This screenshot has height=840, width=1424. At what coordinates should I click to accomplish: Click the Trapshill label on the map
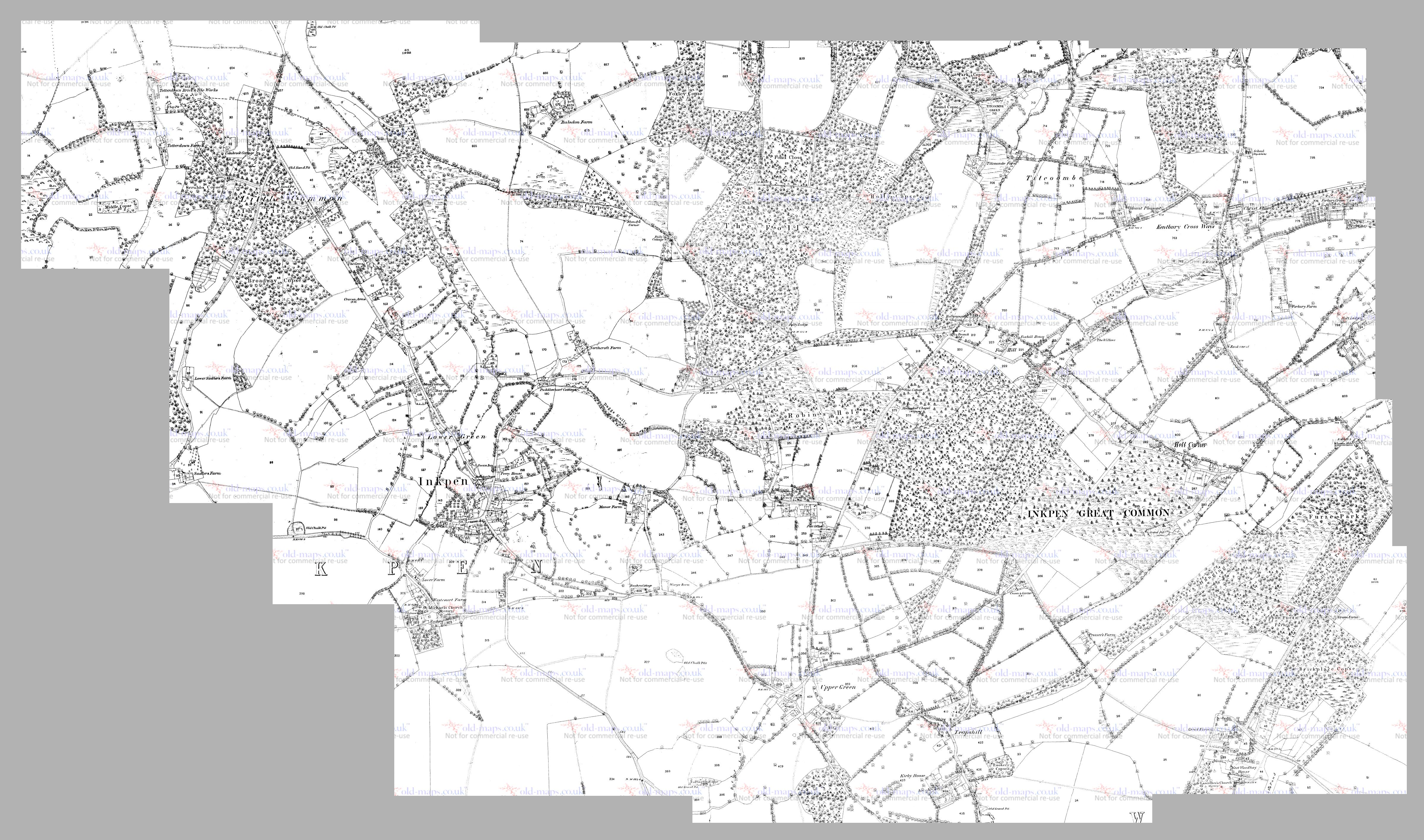pos(970,732)
